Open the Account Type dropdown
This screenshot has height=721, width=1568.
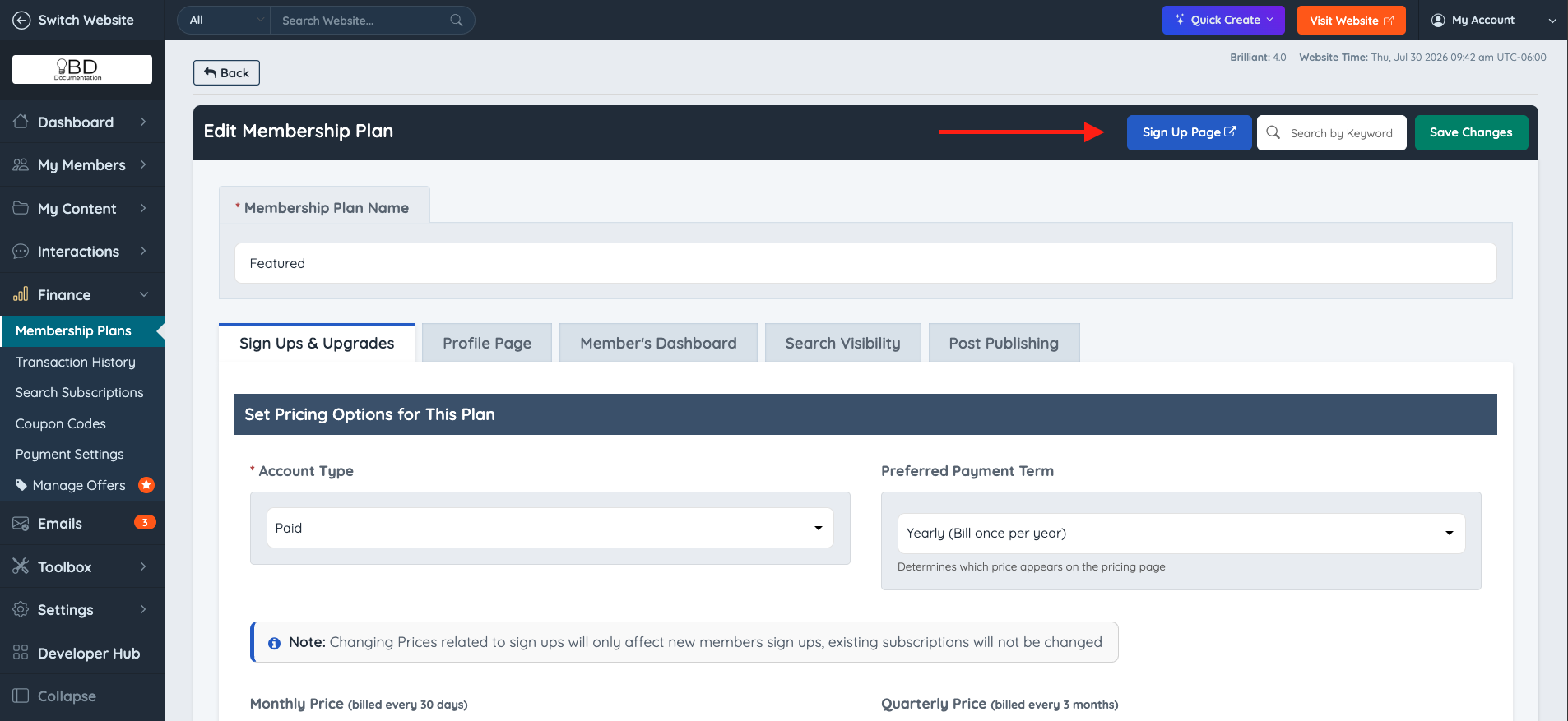pos(550,528)
